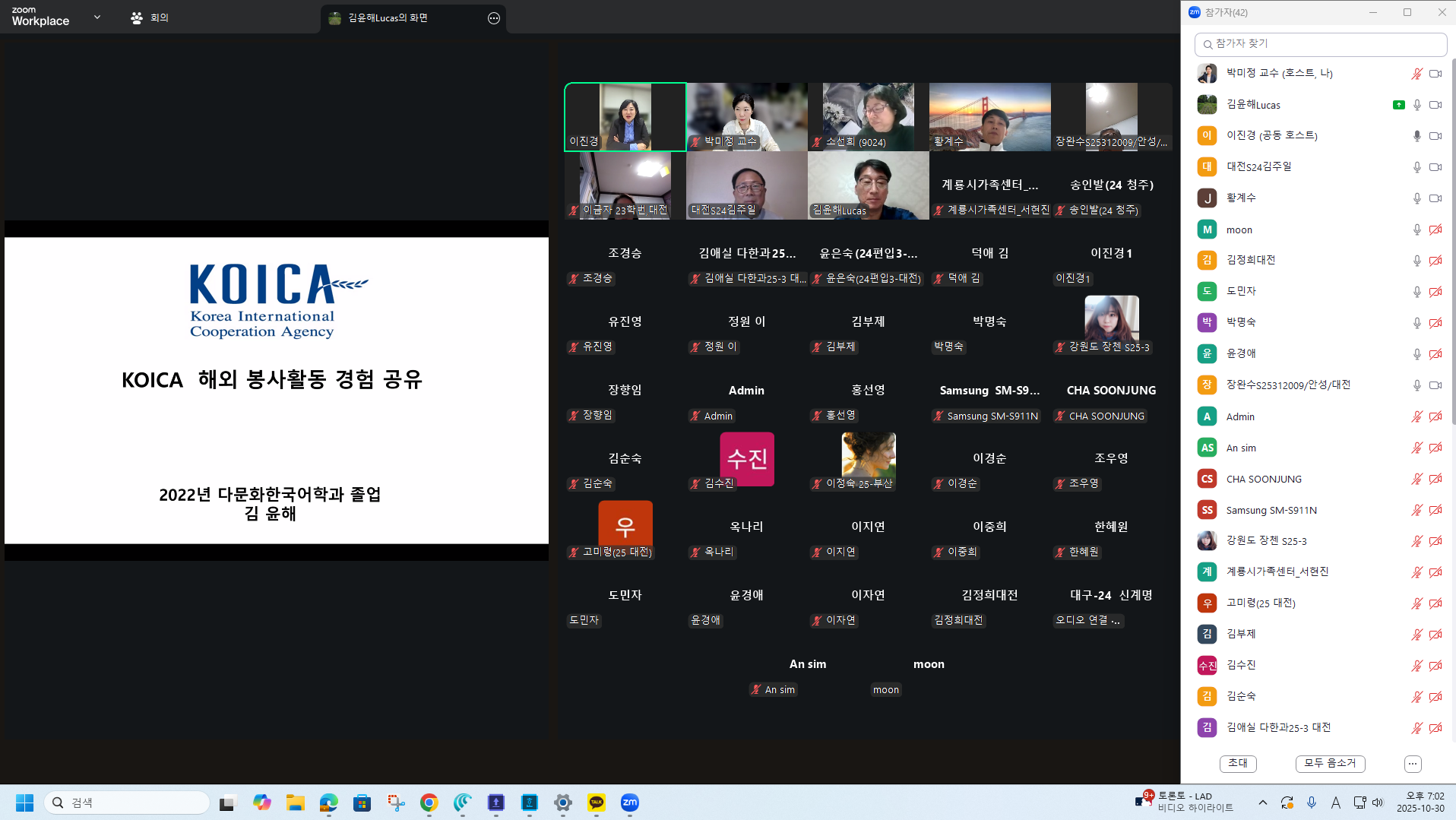Open the Zoom app from the taskbar
The image size is (1456, 820).
[630, 803]
